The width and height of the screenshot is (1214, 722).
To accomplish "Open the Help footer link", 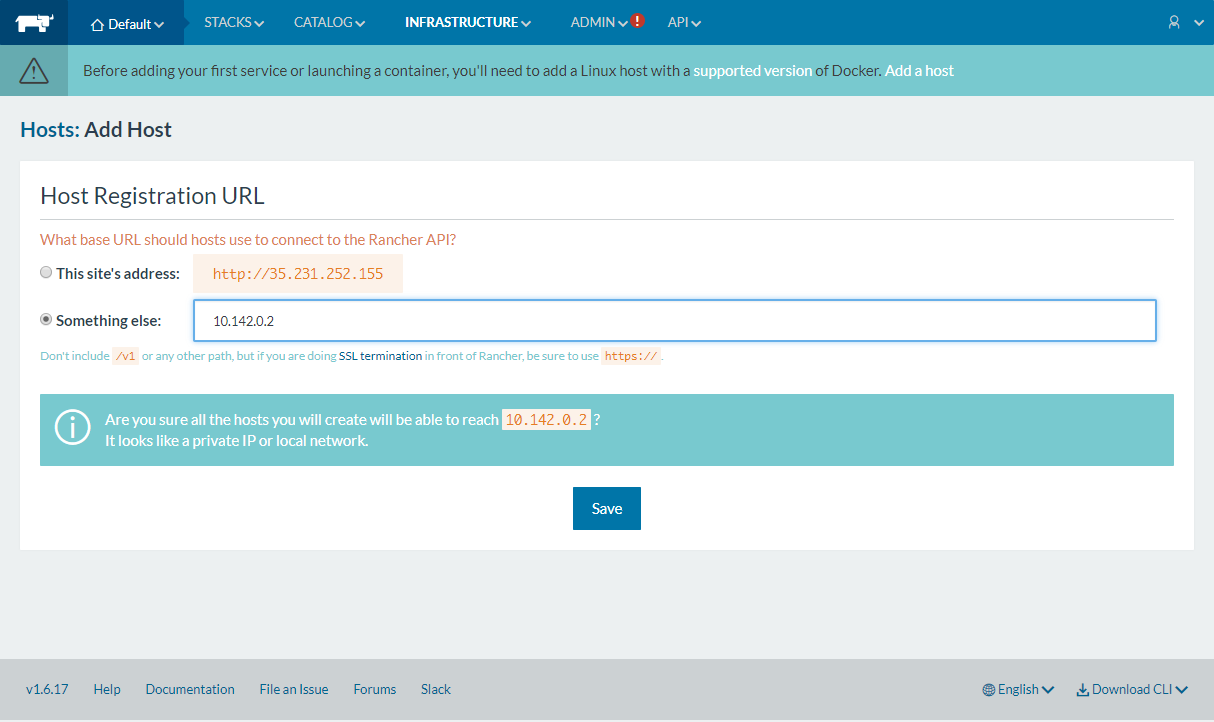I will (x=107, y=689).
